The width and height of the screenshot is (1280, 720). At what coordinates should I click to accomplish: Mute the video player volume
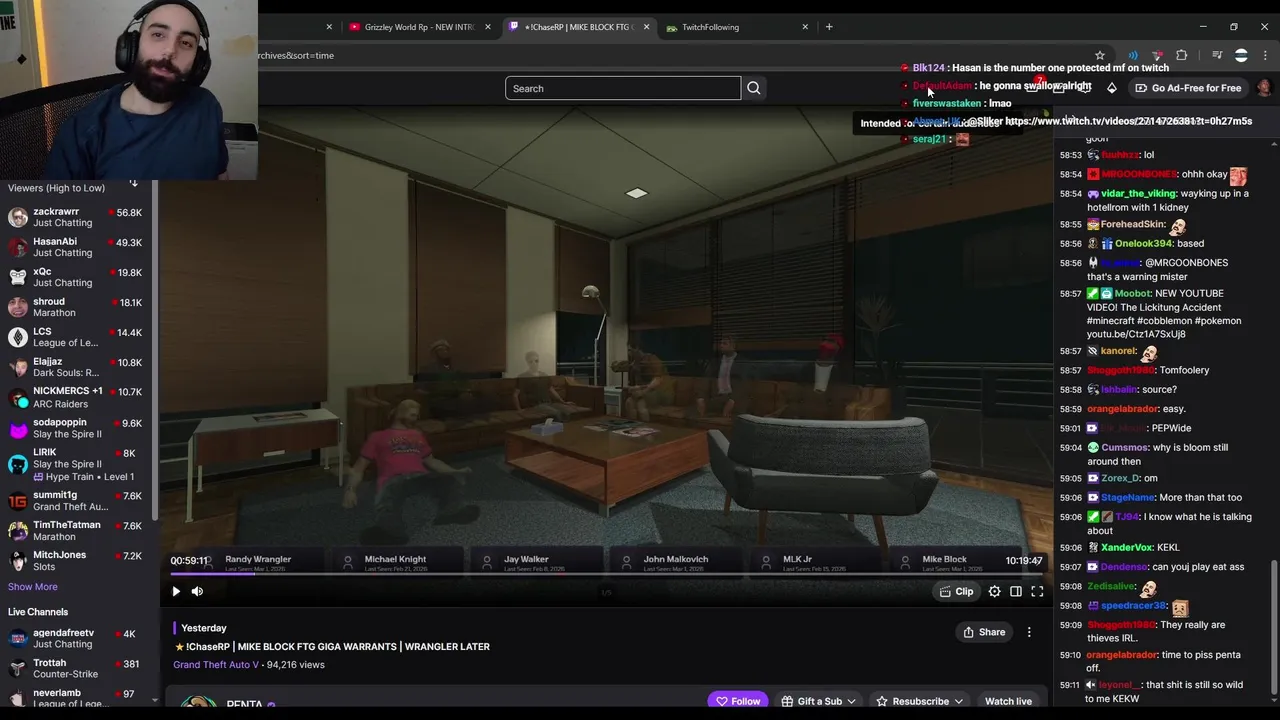pyautogui.click(x=197, y=591)
